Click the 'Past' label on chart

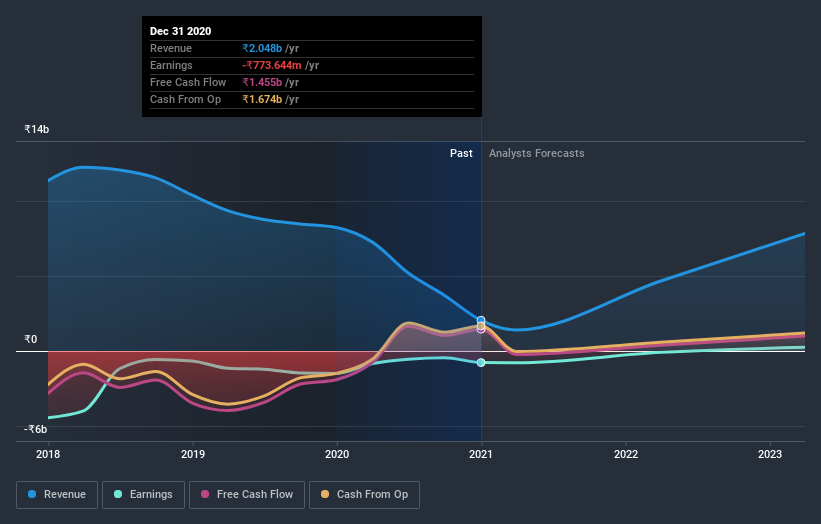click(x=461, y=153)
